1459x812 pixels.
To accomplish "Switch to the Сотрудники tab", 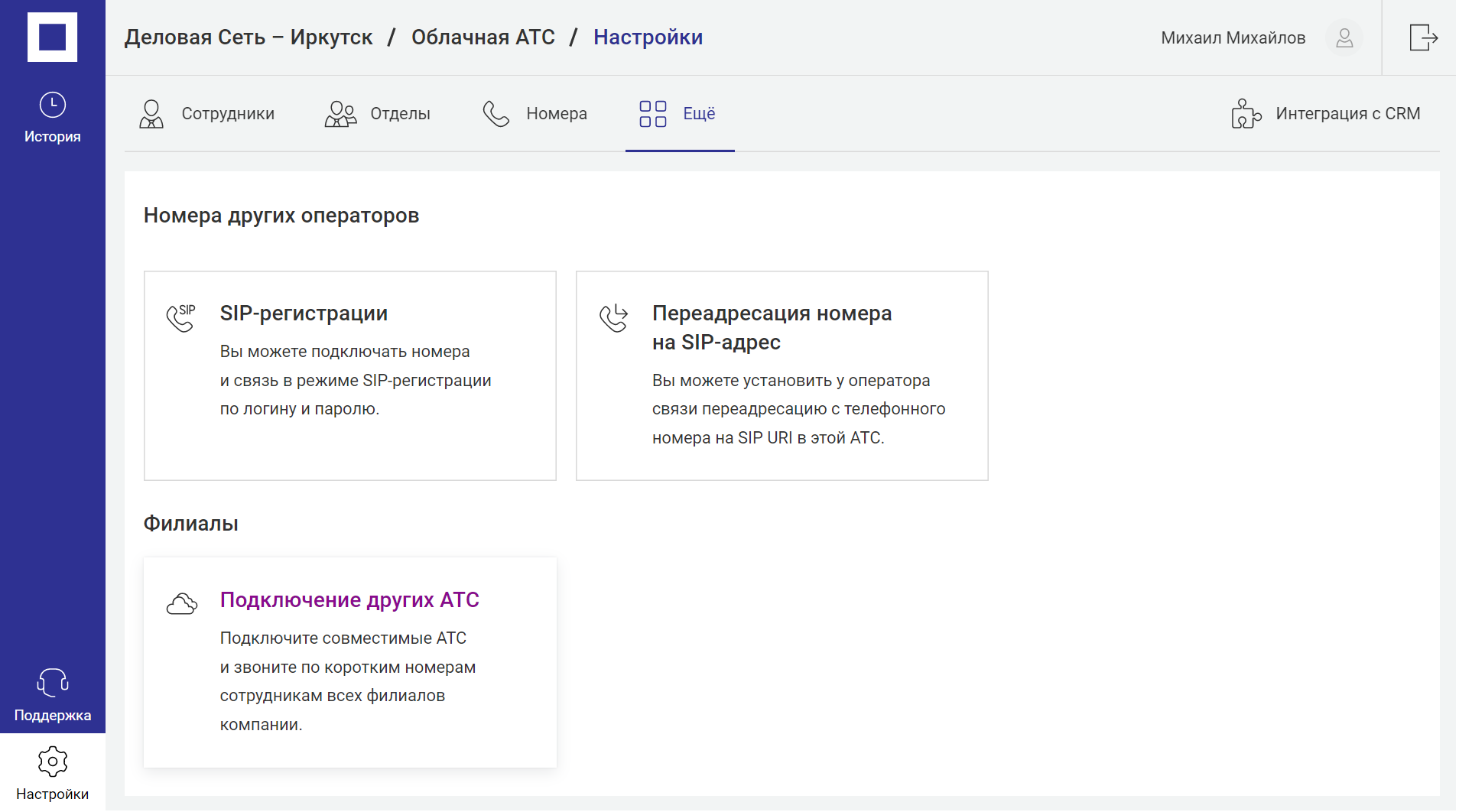I will (206, 114).
